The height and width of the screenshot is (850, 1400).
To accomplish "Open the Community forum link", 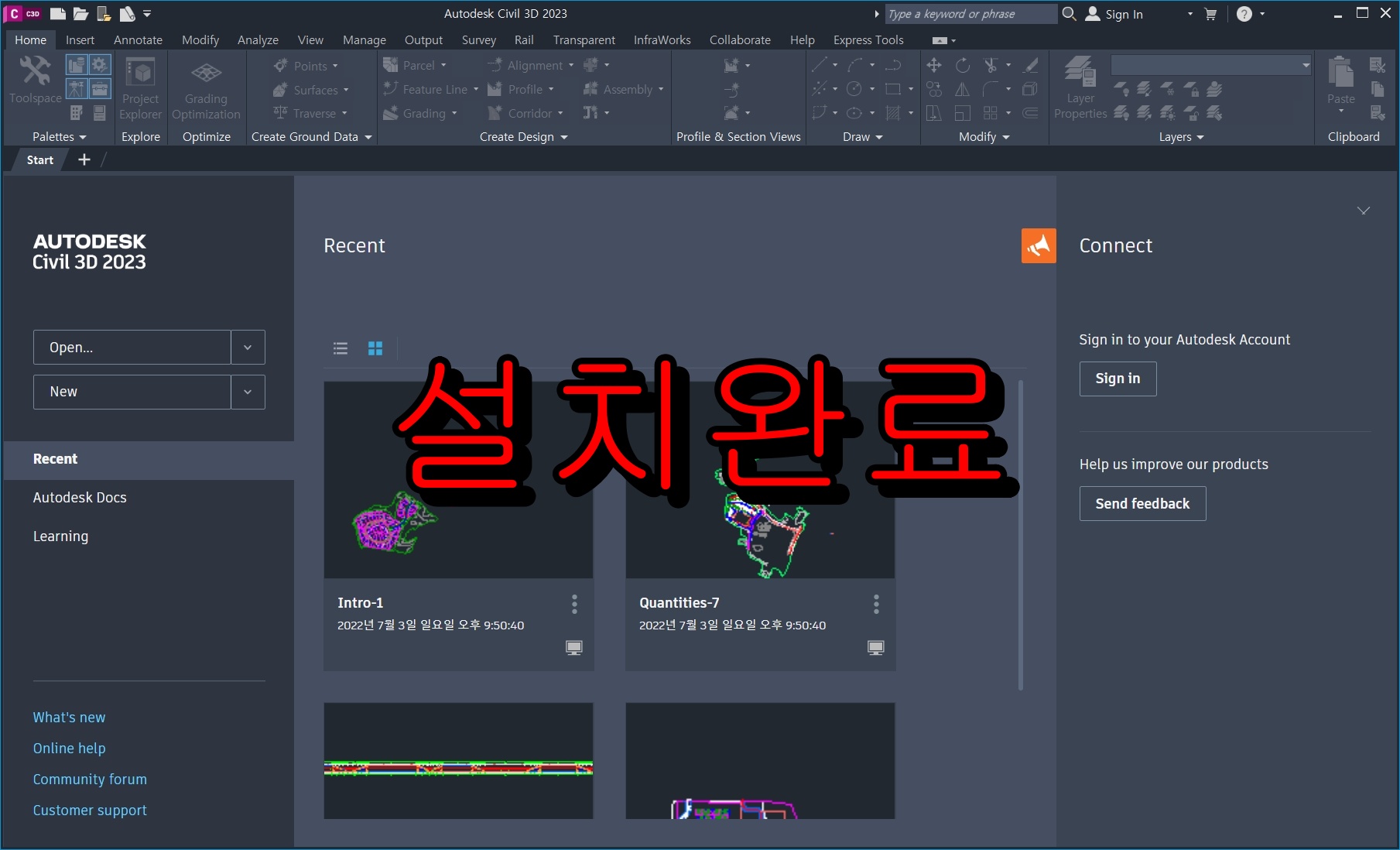I will [x=90, y=780].
